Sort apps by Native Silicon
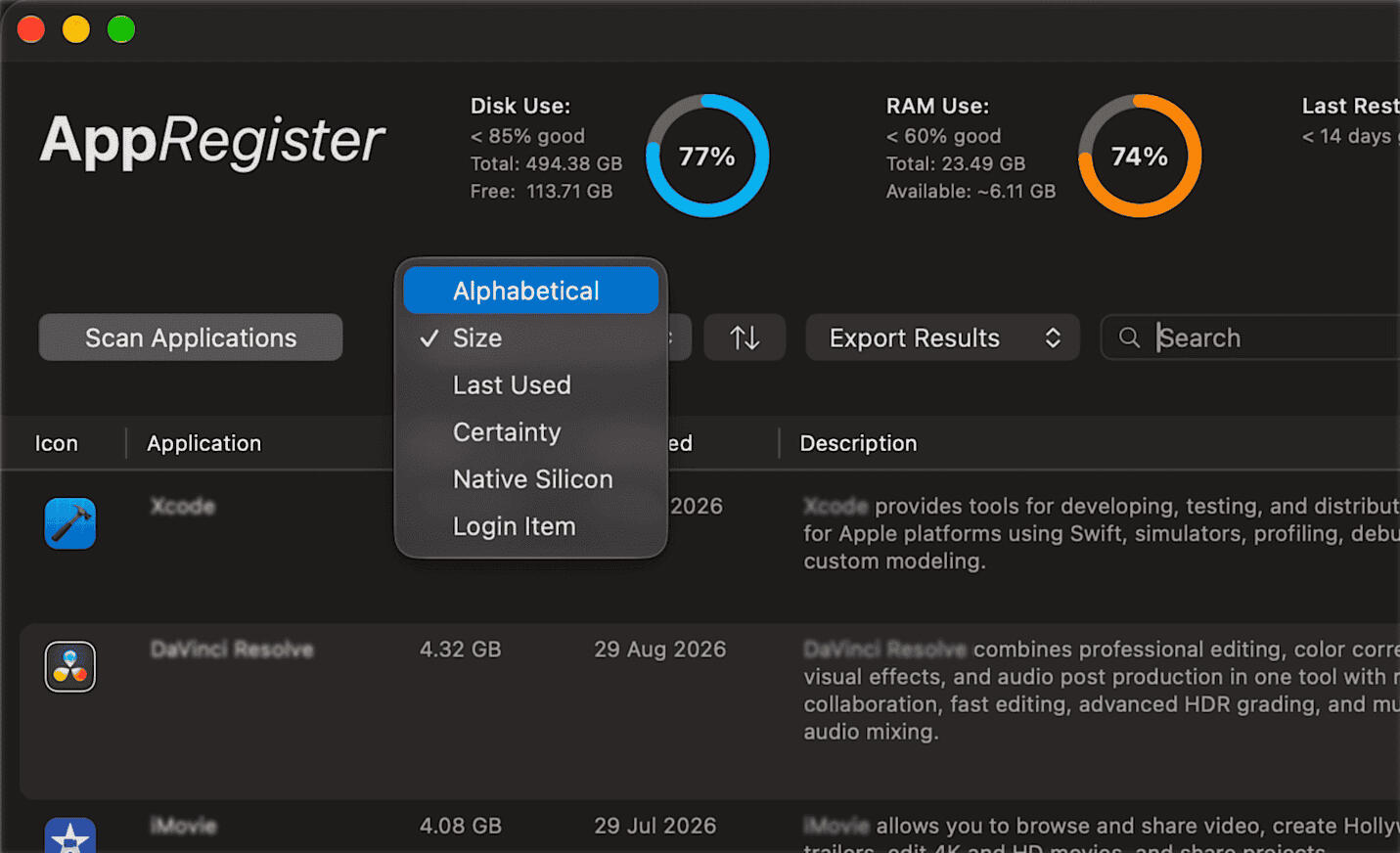The image size is (1400, 853). (x=531, y=478)
